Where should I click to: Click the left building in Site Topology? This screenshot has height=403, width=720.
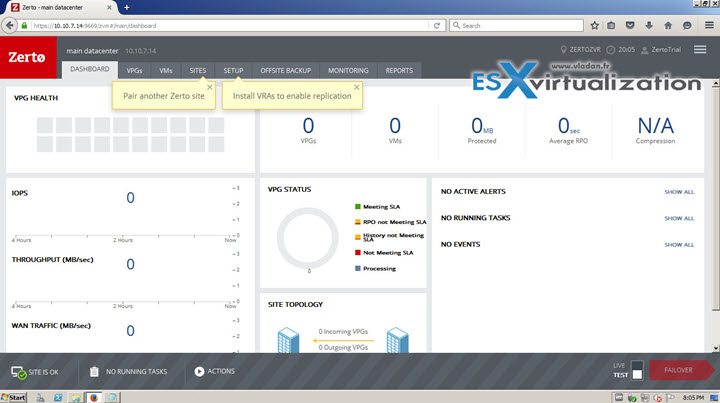(288, 340)
